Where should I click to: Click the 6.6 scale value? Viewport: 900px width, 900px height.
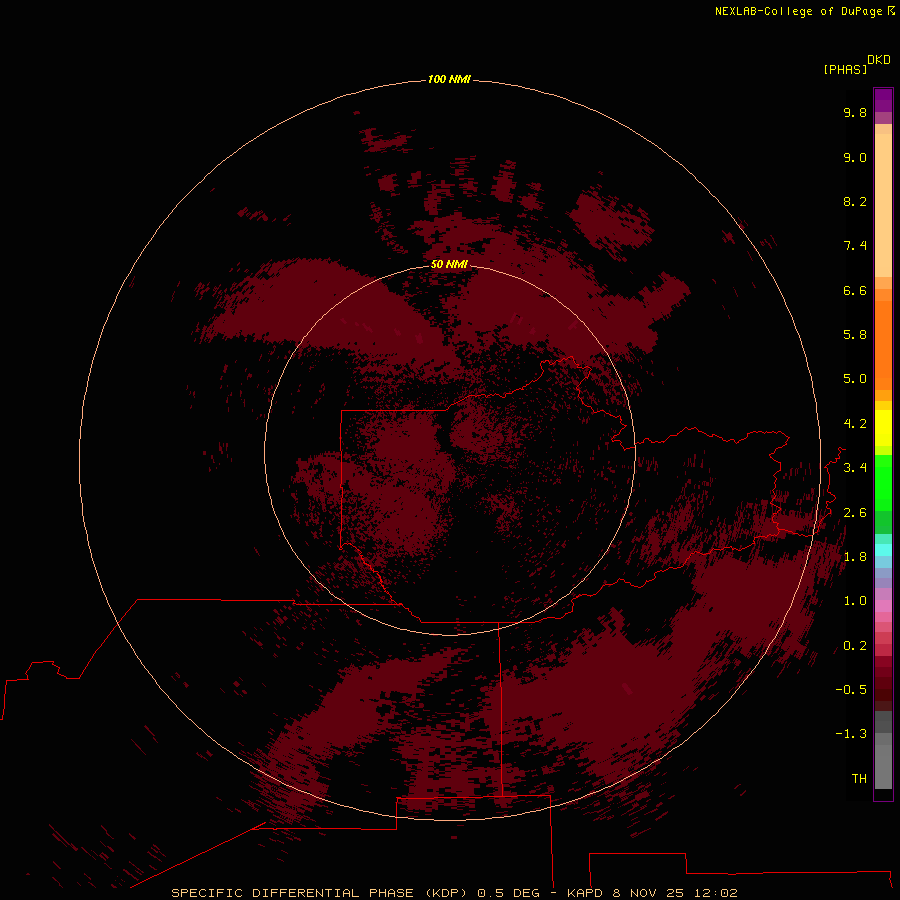(x=855, y=290)
